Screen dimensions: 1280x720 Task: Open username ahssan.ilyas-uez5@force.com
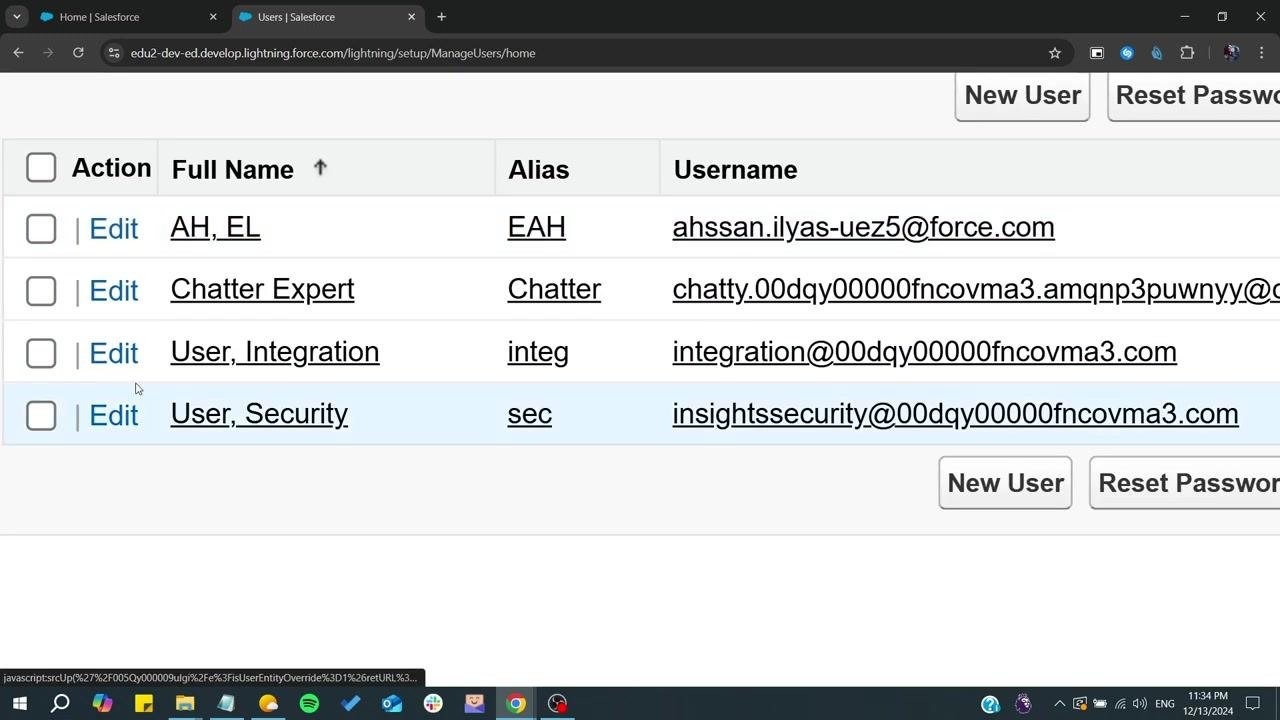coord(863,227)
